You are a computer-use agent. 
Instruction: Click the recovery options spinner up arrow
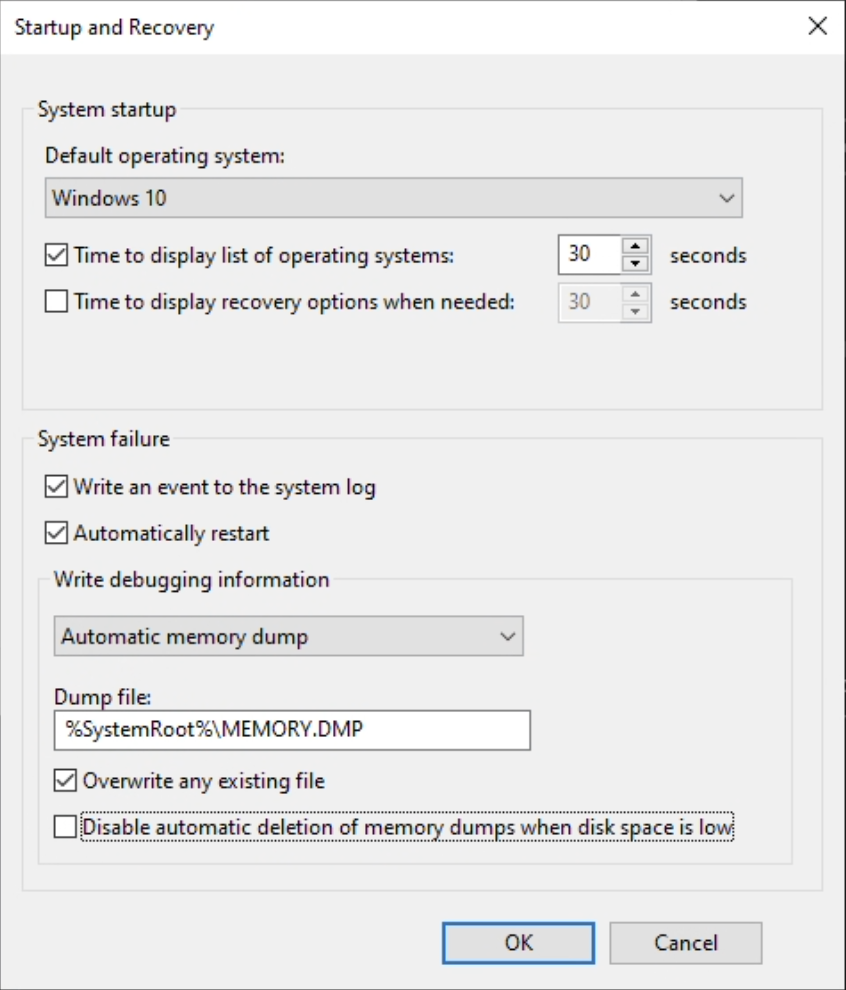click(x=637, y=295)
